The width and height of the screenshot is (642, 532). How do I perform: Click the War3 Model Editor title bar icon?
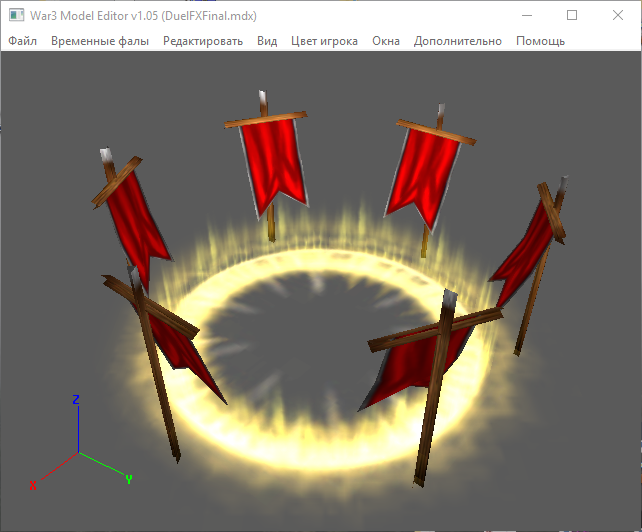point(16,16)
